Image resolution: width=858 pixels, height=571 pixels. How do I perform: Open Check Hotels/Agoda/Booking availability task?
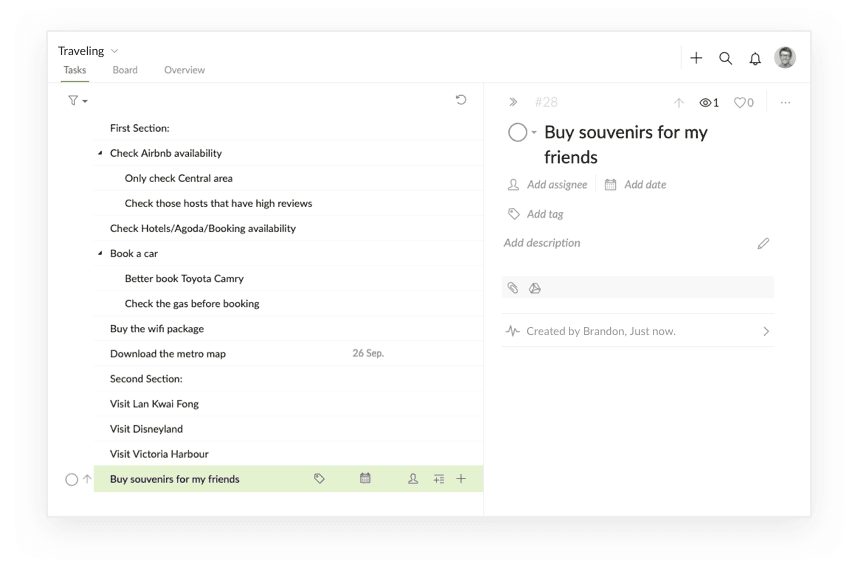click(x=288, y=229)
